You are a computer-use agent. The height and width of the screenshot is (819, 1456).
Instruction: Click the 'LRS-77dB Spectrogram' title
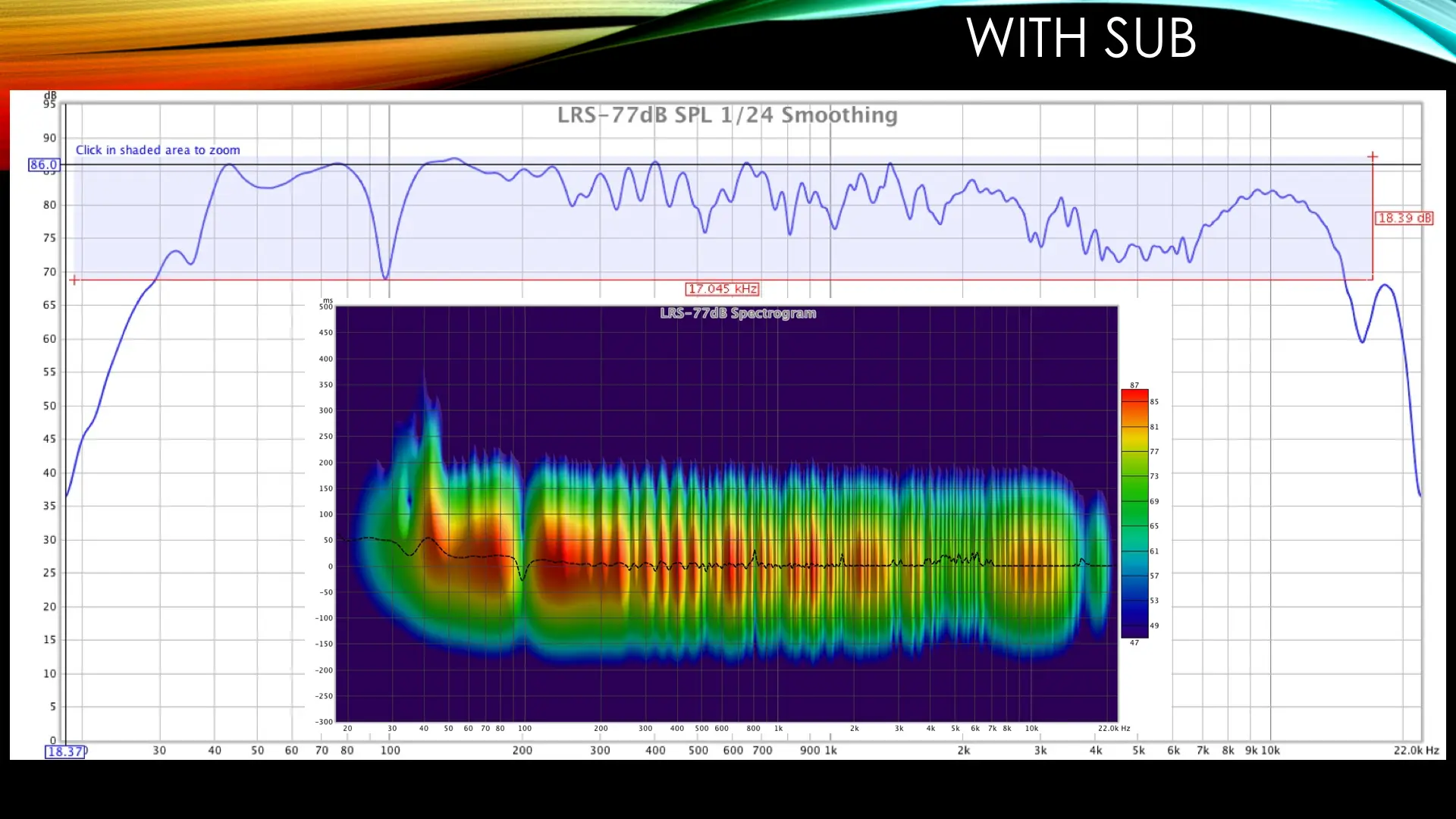[738, 313]
